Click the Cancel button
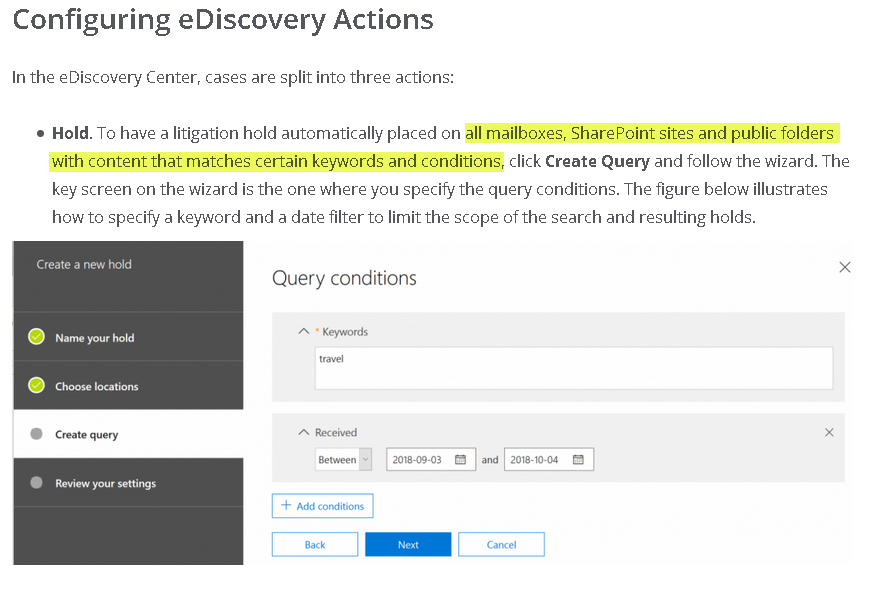The height and width of the screenshot is (589, 877). point(501,544)
